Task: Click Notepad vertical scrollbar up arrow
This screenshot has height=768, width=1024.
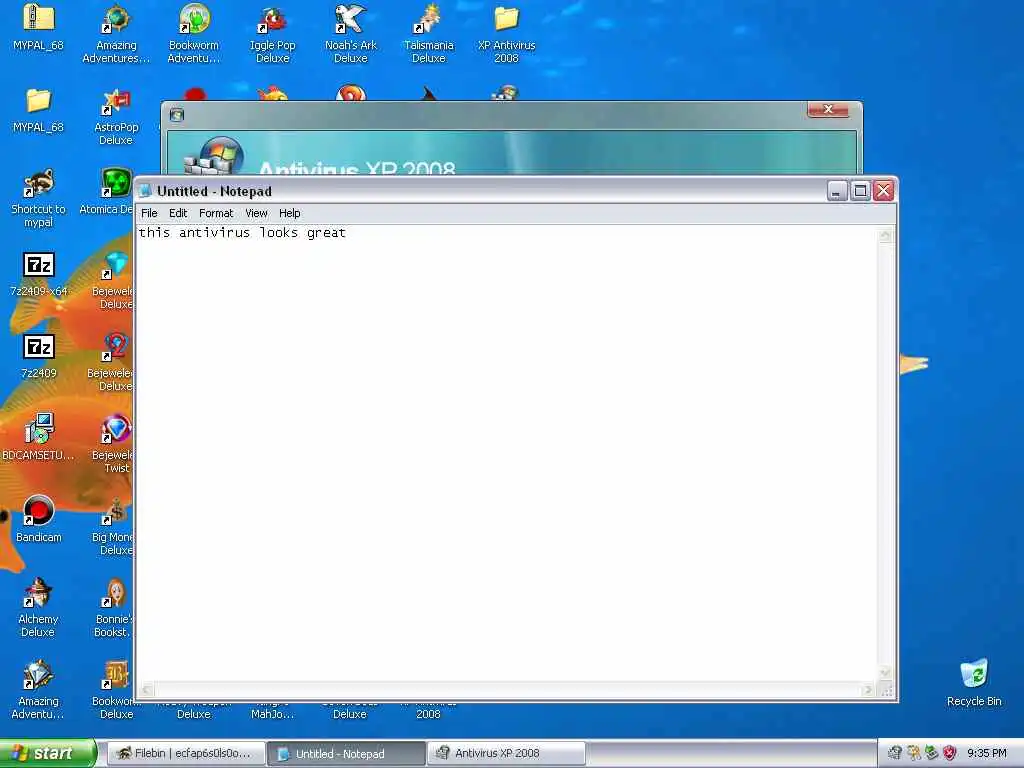Action: coord(886,235)
